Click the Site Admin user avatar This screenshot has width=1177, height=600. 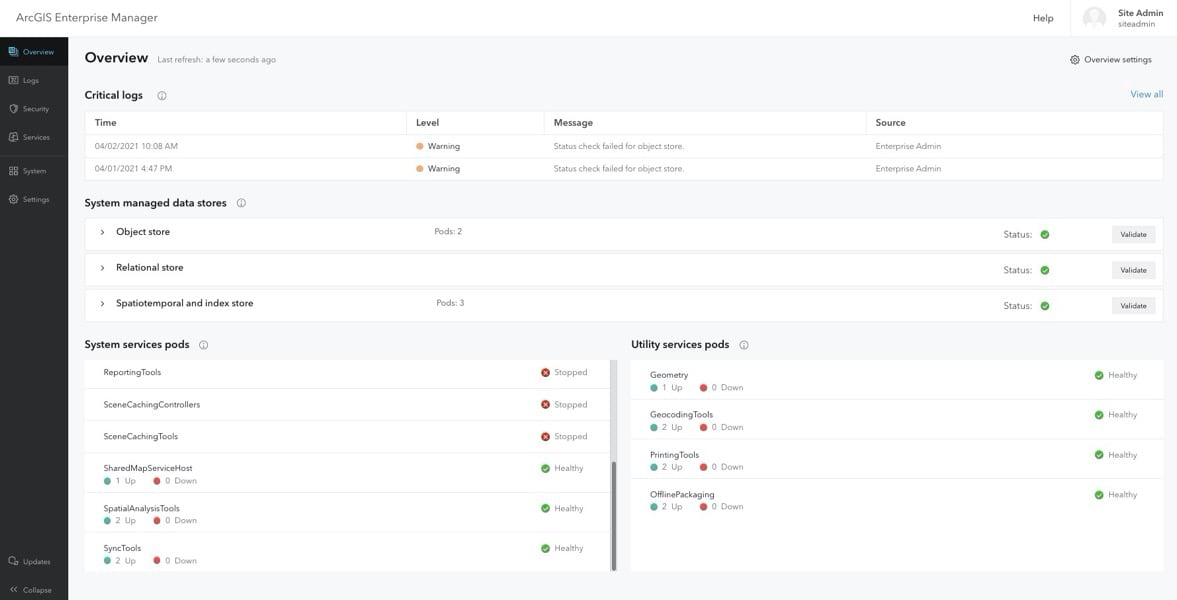tap(1094, 18)
